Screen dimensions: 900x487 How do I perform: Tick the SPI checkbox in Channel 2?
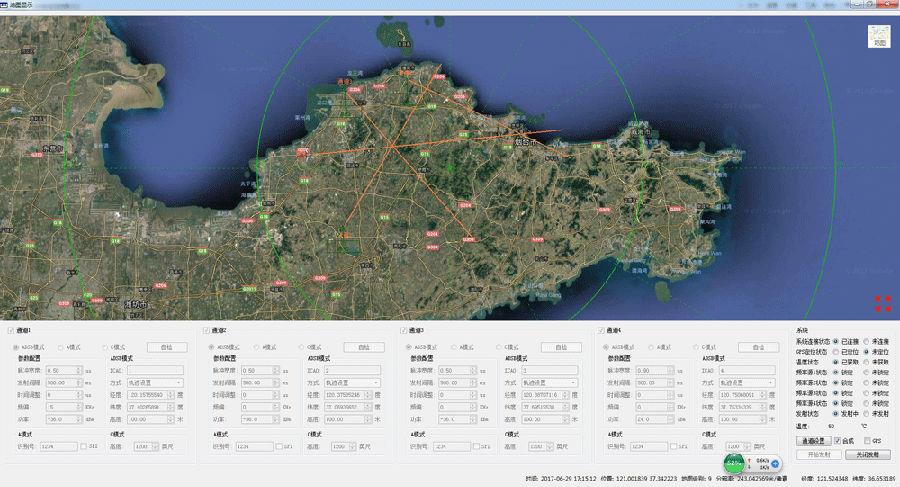pyautogui.click(x=279, y=446)
